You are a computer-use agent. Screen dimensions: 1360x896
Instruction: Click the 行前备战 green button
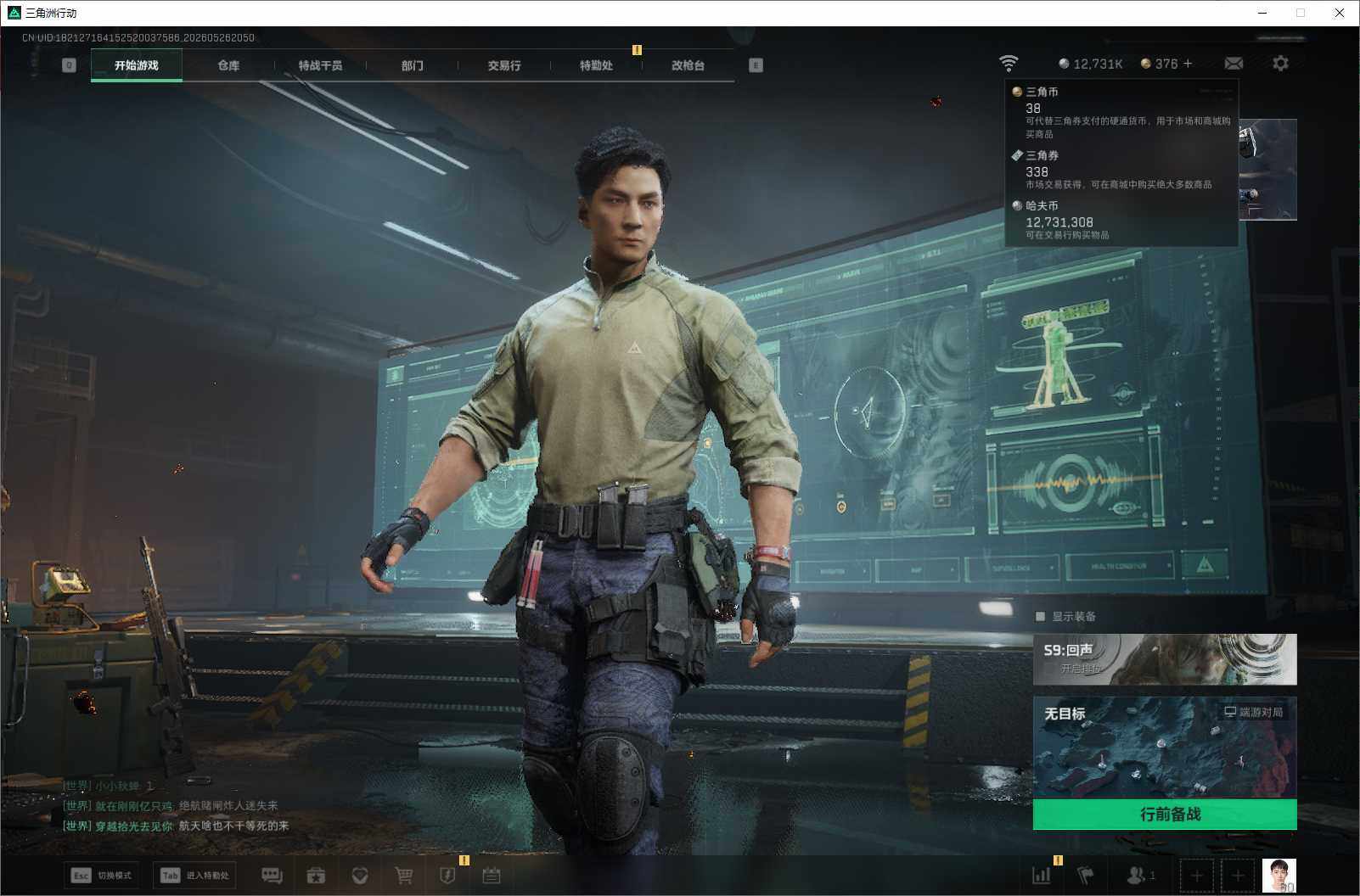click(1165, 815)
